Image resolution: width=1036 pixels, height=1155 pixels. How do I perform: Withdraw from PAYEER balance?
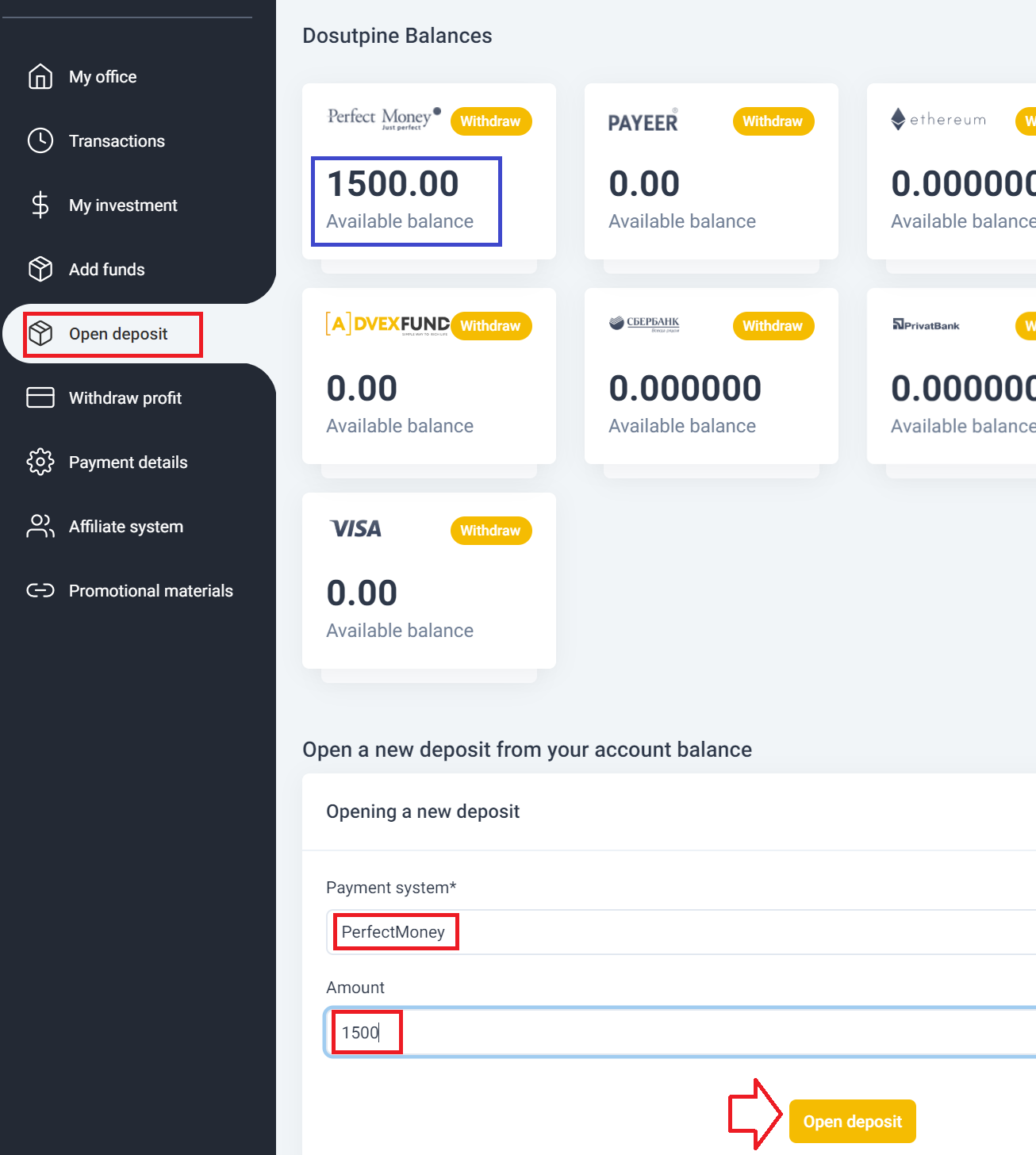(x=773, y=121)
